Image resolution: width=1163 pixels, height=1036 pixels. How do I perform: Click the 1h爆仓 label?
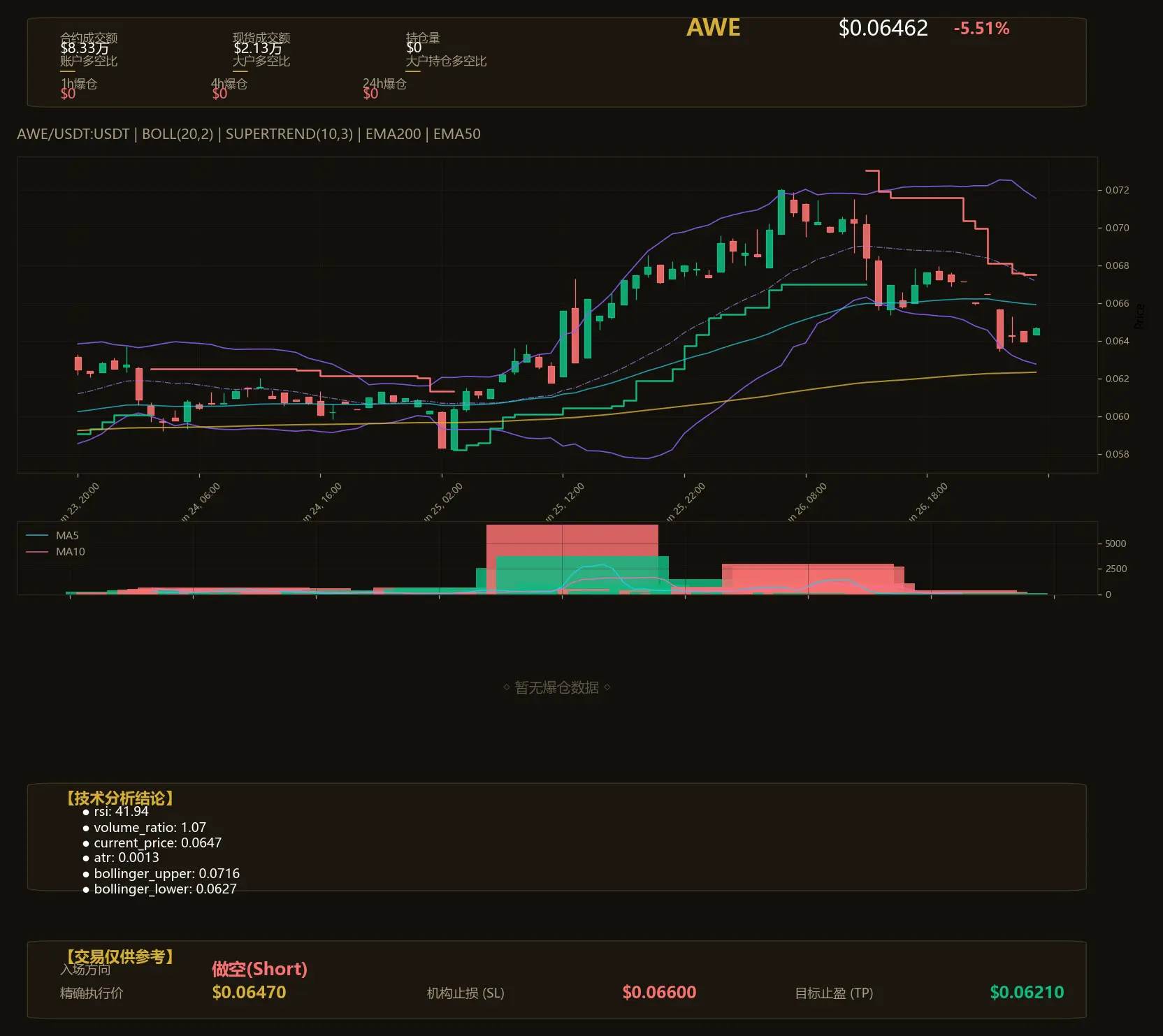point(79,84)
